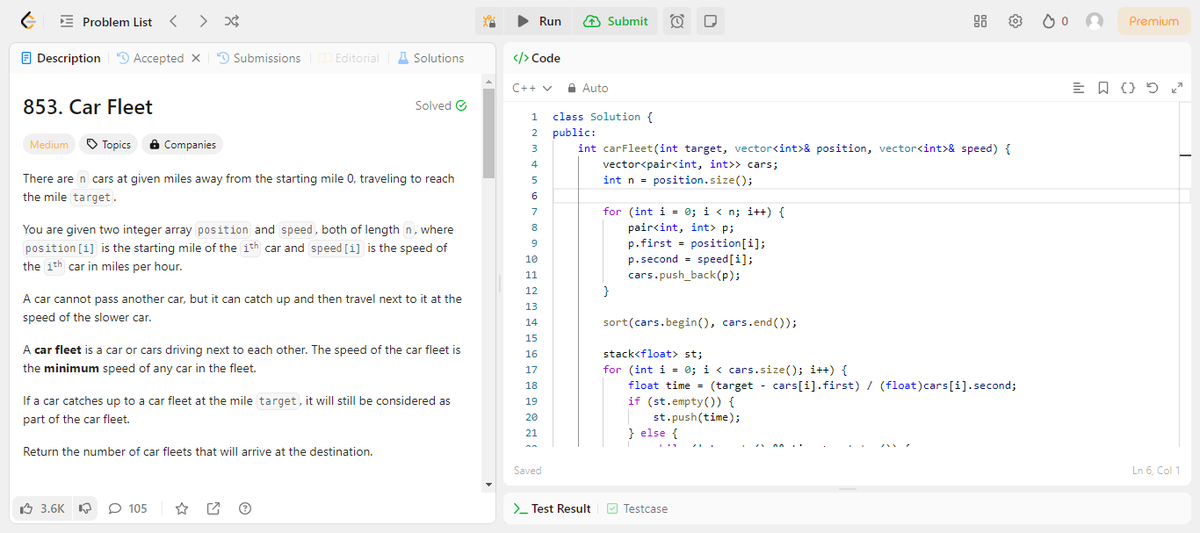
Task: Show the Companies tag
Action: (x=182, y=144)
